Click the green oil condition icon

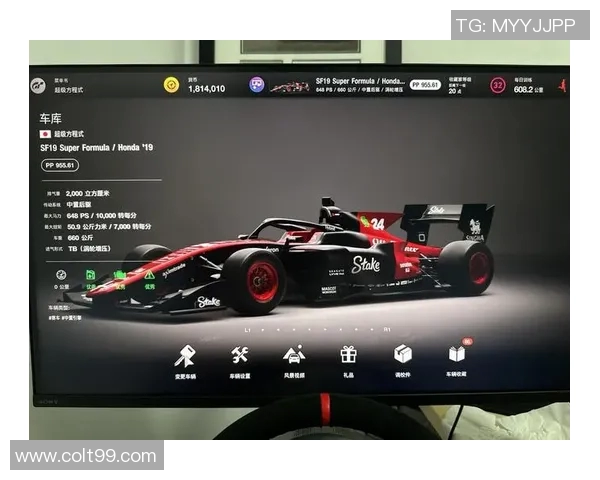tap(91, 274)
